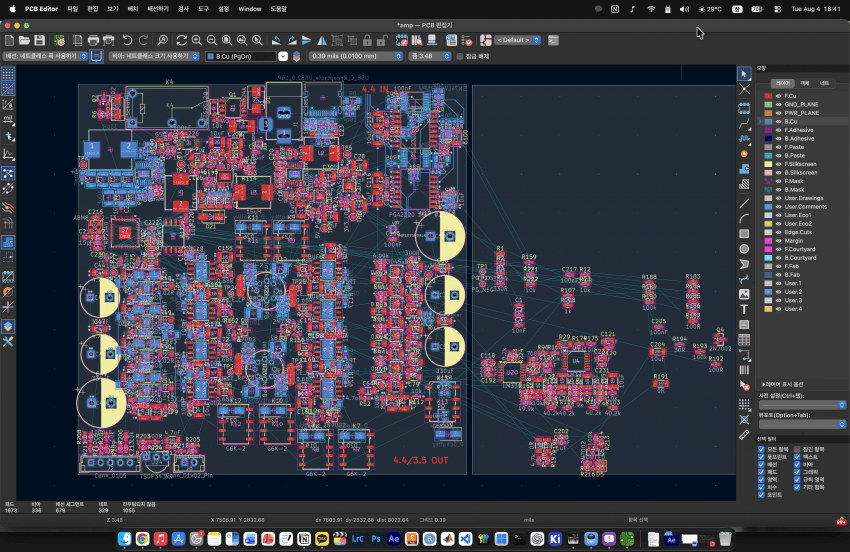Select the arrow selection tool

click(x=744, y=73)
